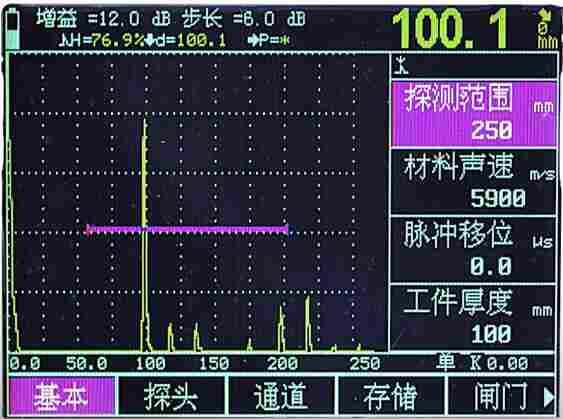563x419 pixels.
Task: Click the 0.0 axis label
Action: 24,364
